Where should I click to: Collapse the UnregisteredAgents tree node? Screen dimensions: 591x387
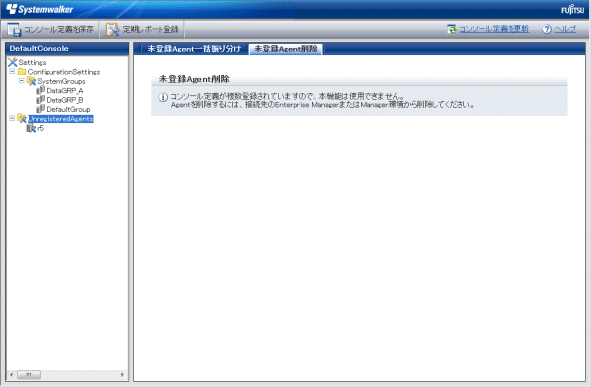click(x=12, y=118)
